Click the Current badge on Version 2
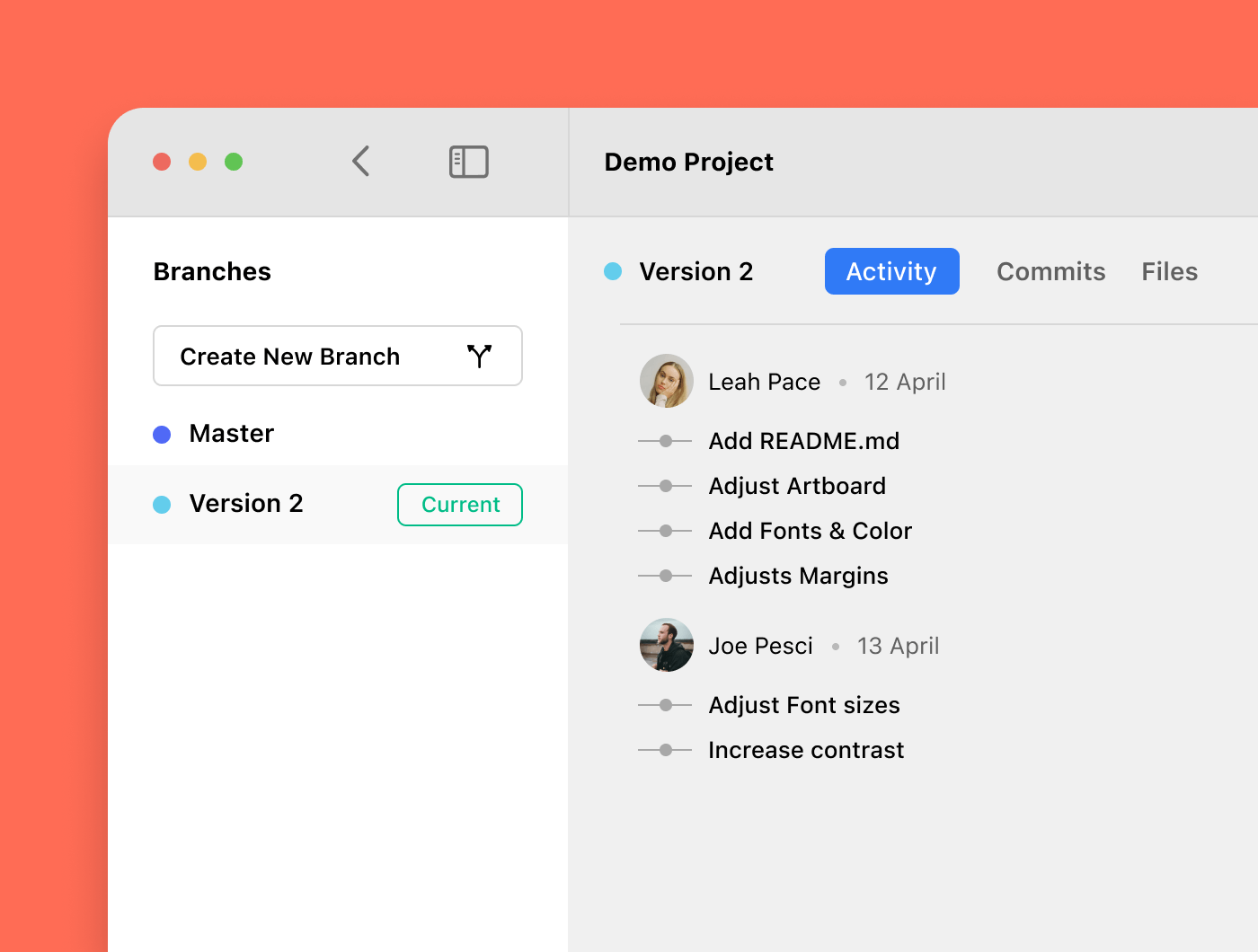1258x952 pixels. (460, 505)
